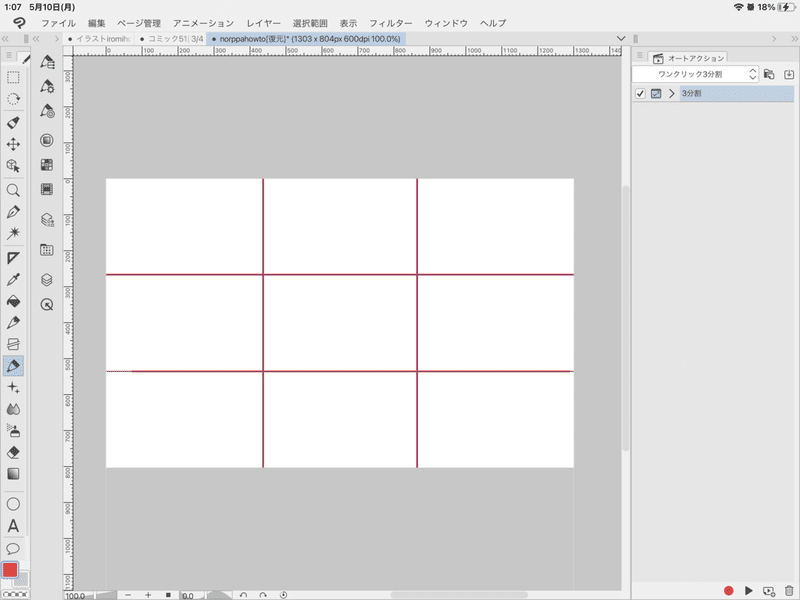Open the Tool Property palette icon

pyautogui.click(x=47, y=86)
